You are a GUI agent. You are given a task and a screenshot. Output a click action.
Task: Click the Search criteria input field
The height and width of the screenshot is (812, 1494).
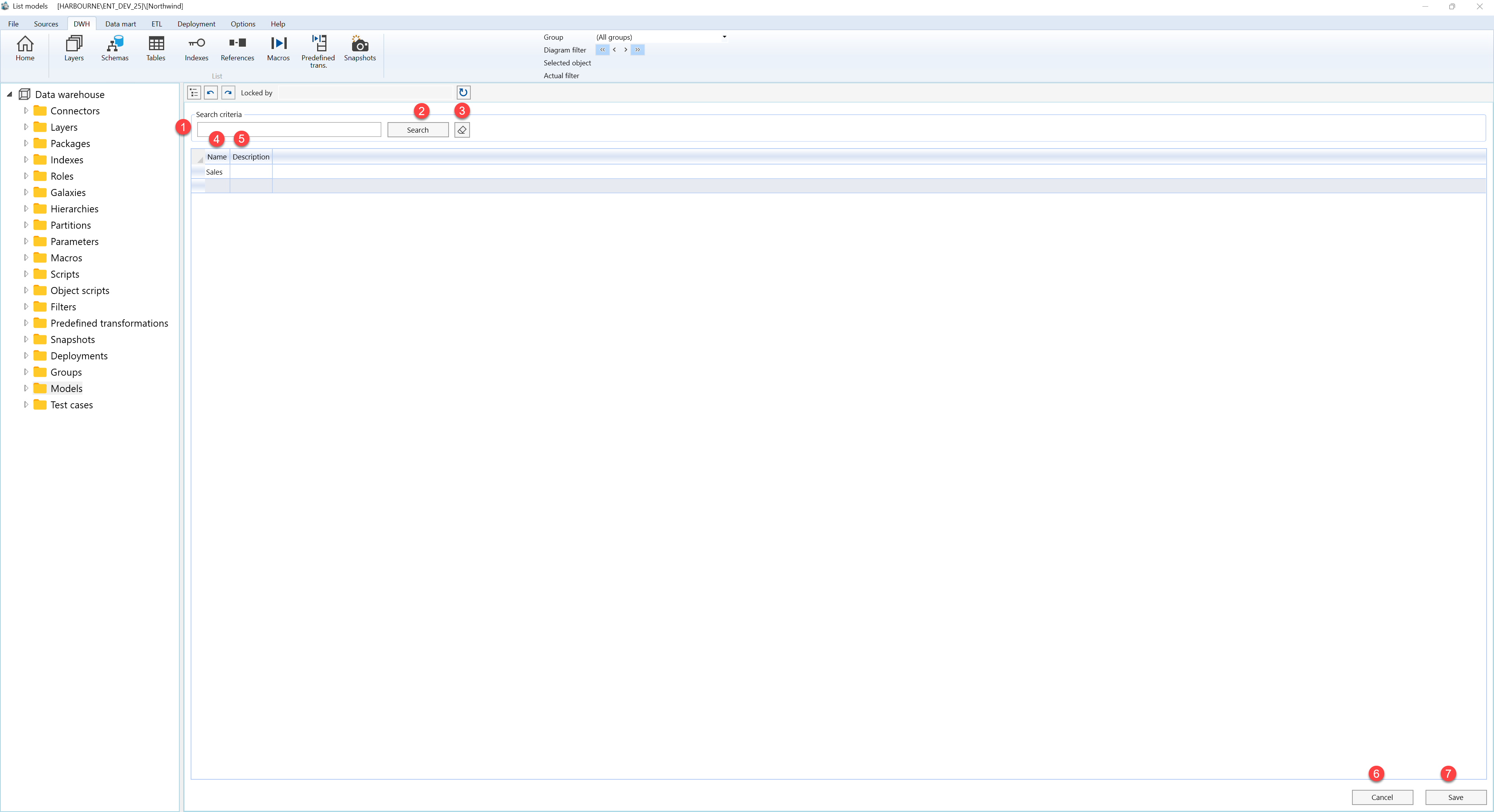[x=289, y=130]
